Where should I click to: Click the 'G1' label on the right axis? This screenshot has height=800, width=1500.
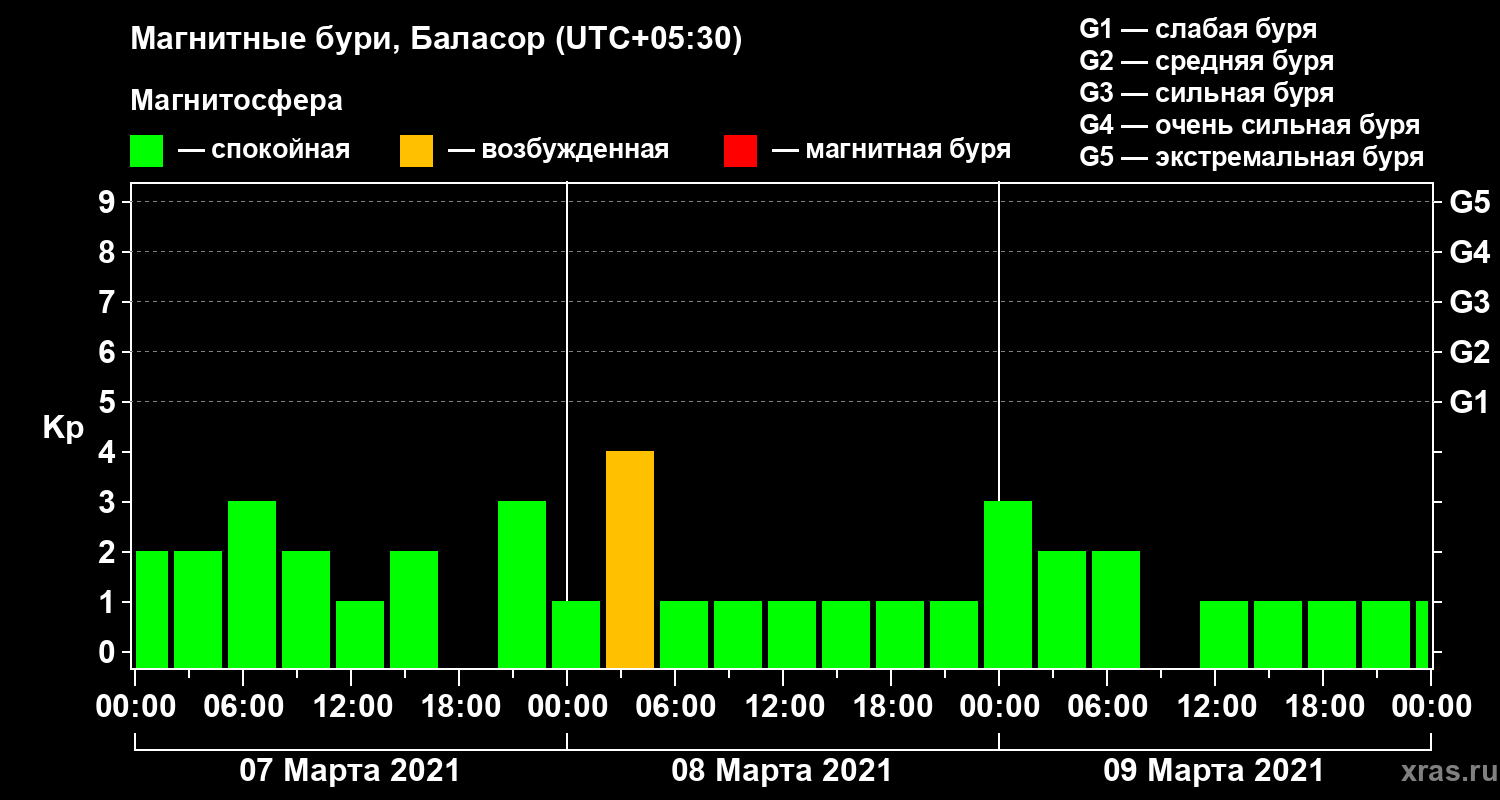pyautogui.click(x=1469, y=402)
